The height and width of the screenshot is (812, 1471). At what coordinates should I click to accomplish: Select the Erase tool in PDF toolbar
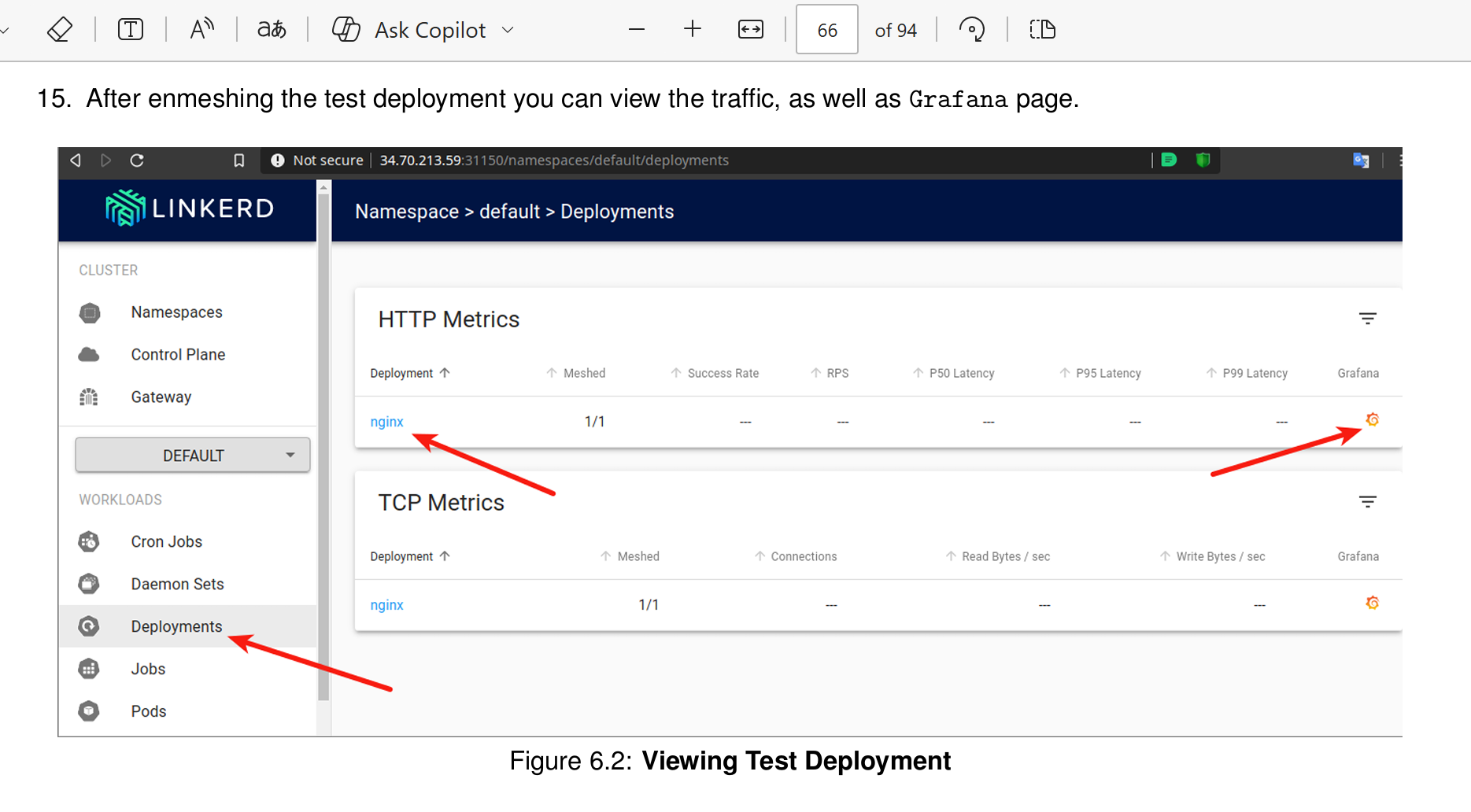click(60, 30)
